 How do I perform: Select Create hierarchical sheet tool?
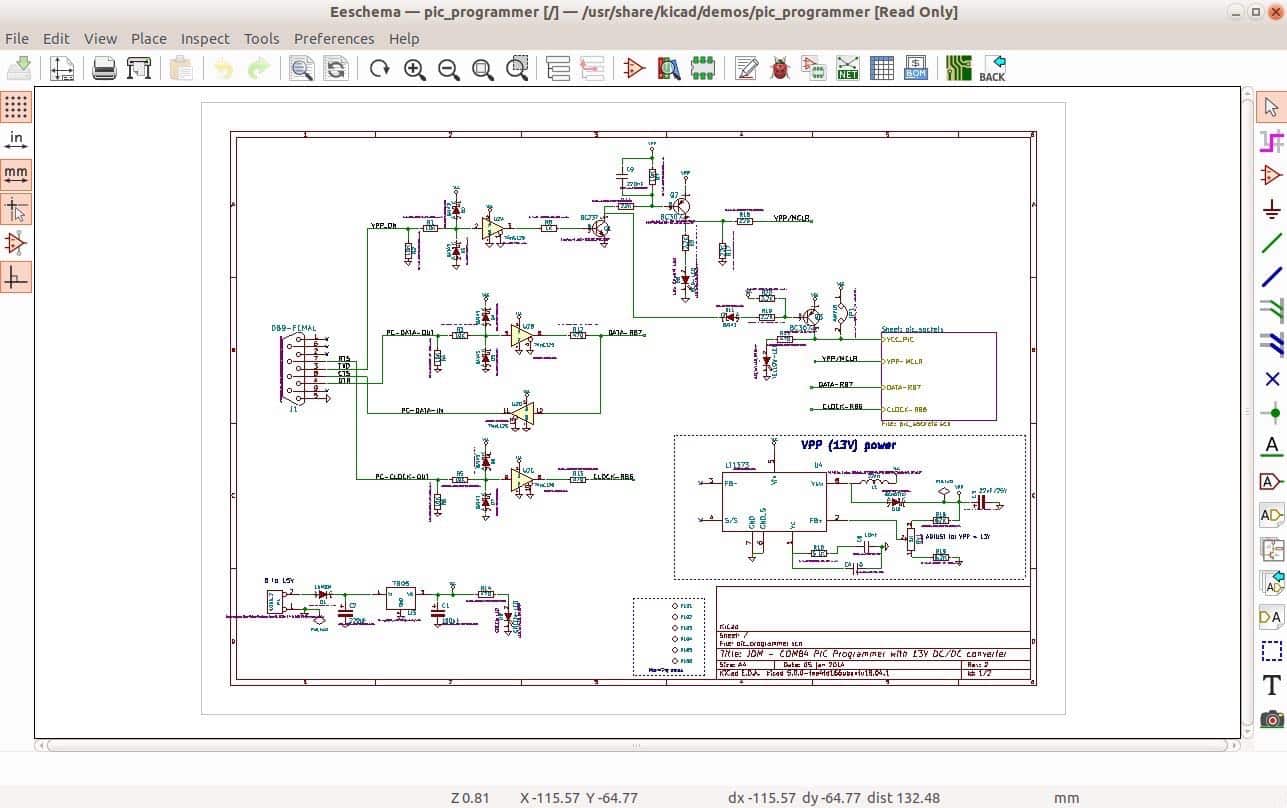point(1271,549)
